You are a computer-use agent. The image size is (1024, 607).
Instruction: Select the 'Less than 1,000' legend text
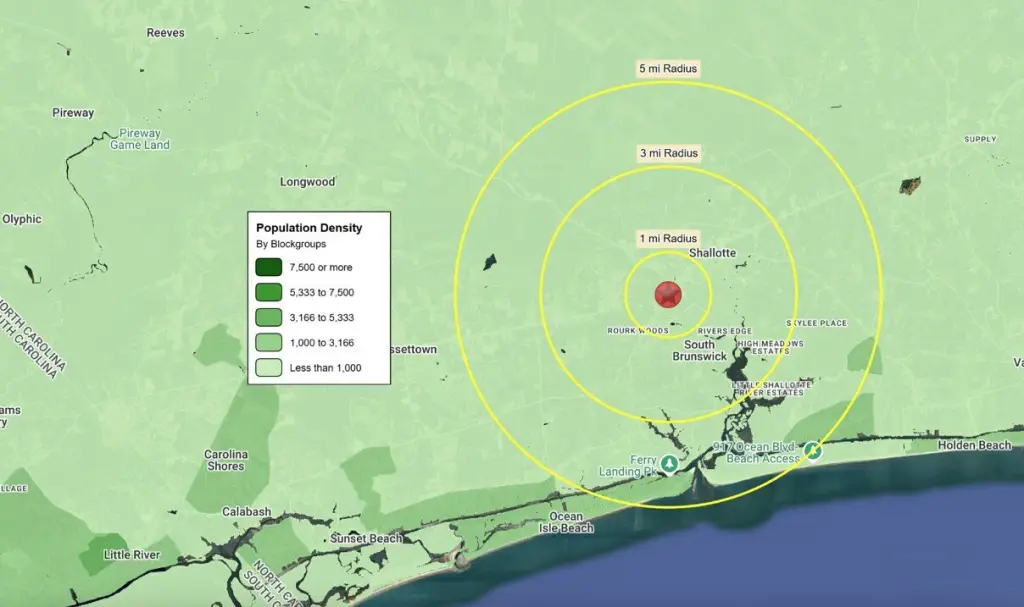click(x=325, y=368)
